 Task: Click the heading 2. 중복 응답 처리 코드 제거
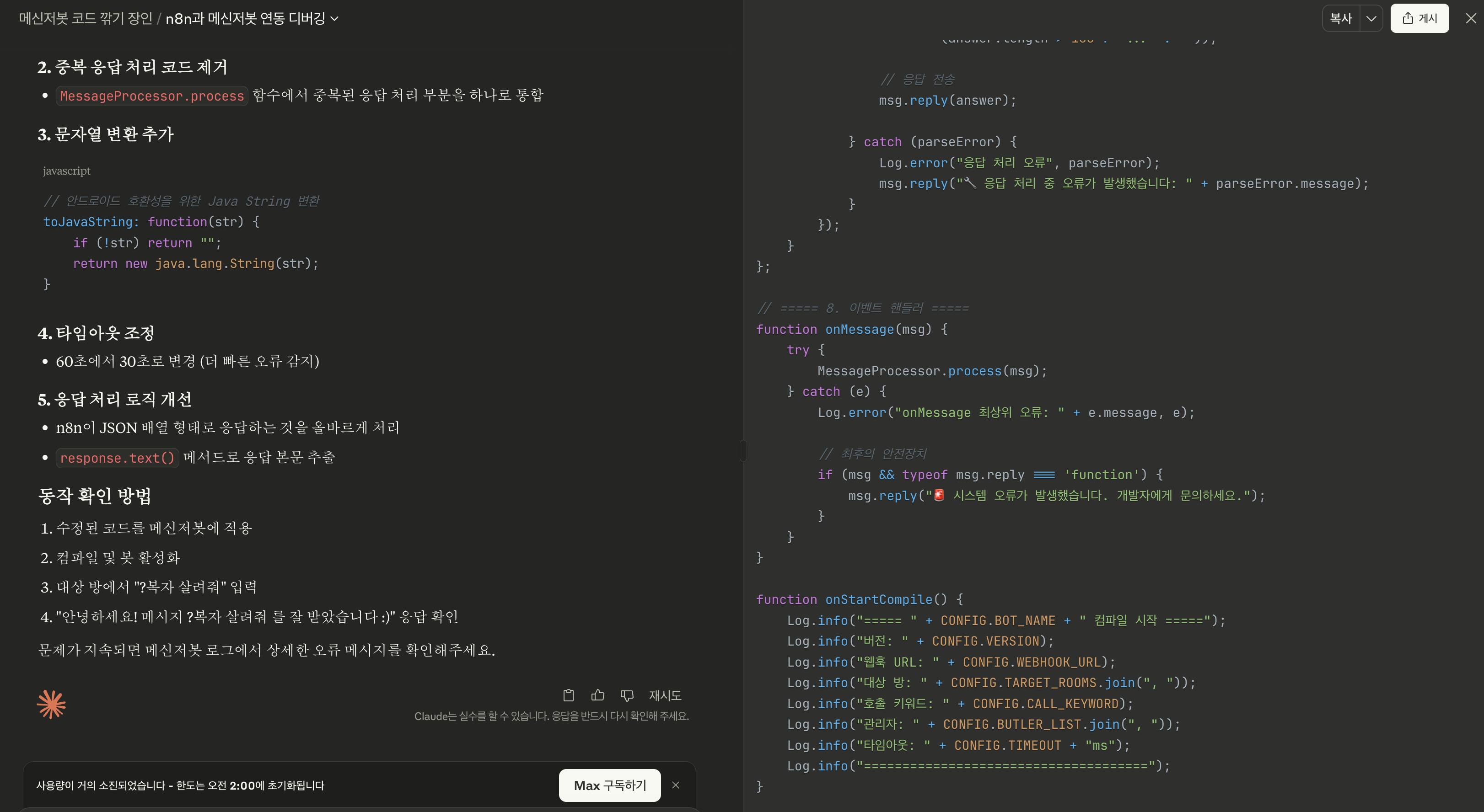click(x=133, y=67)
